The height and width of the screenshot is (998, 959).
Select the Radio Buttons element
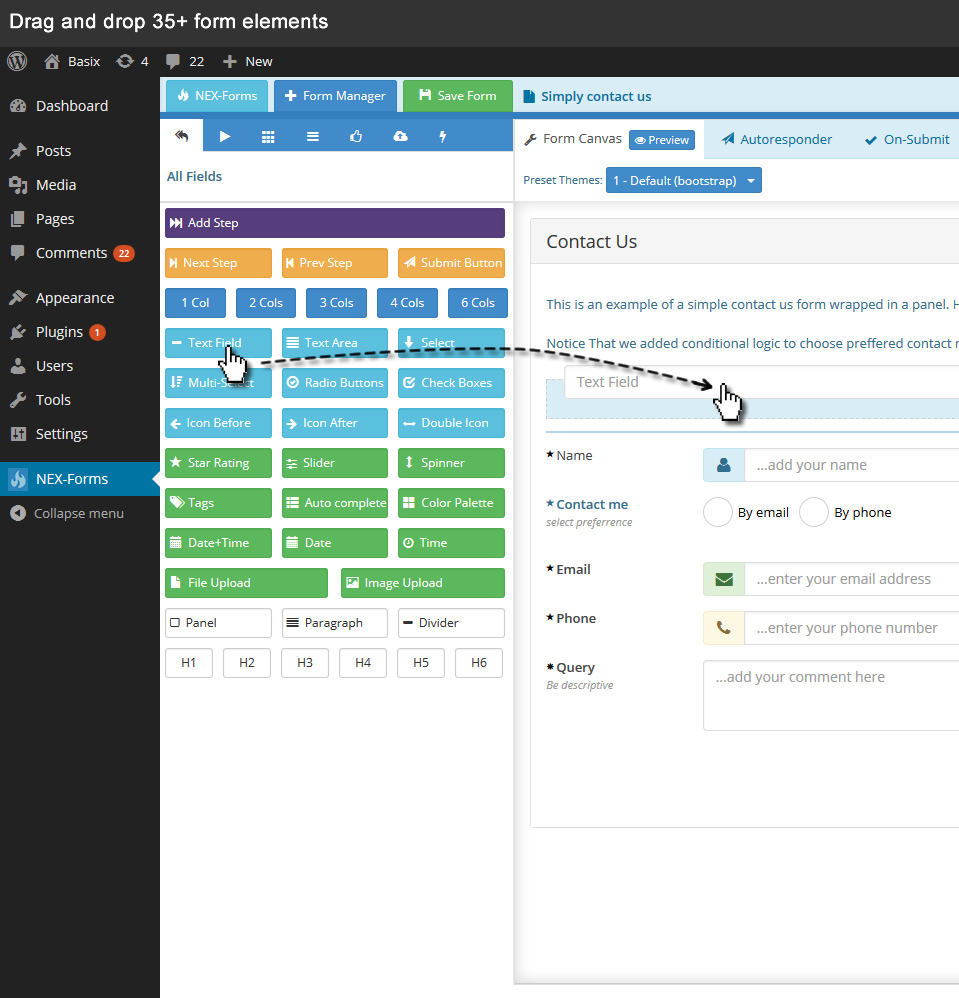point(335,383)
